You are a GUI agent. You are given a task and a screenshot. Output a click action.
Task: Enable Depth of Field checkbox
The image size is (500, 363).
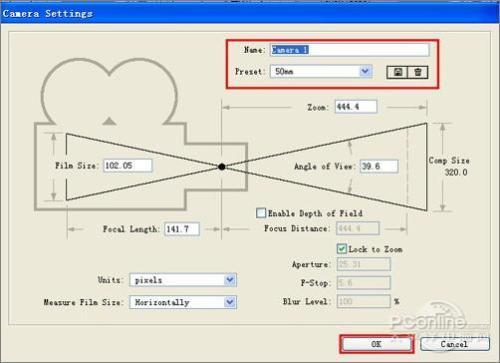pyautogui.click(x=261, y=213)
